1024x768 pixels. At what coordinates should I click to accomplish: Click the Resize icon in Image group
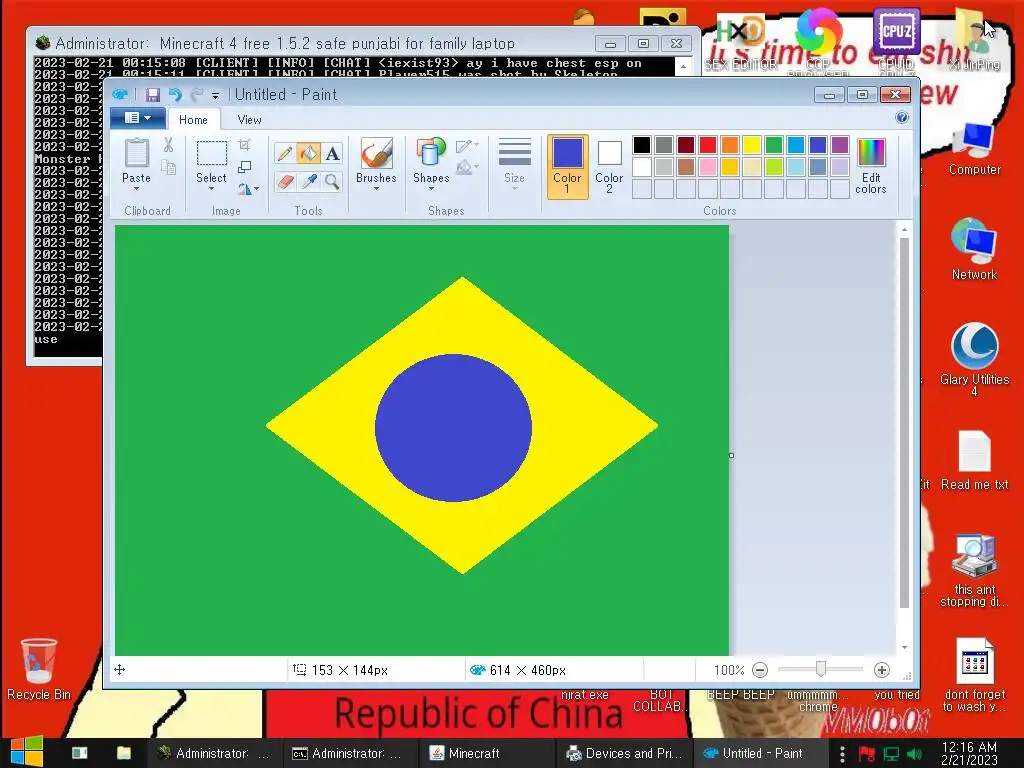[x=244, y=167]
